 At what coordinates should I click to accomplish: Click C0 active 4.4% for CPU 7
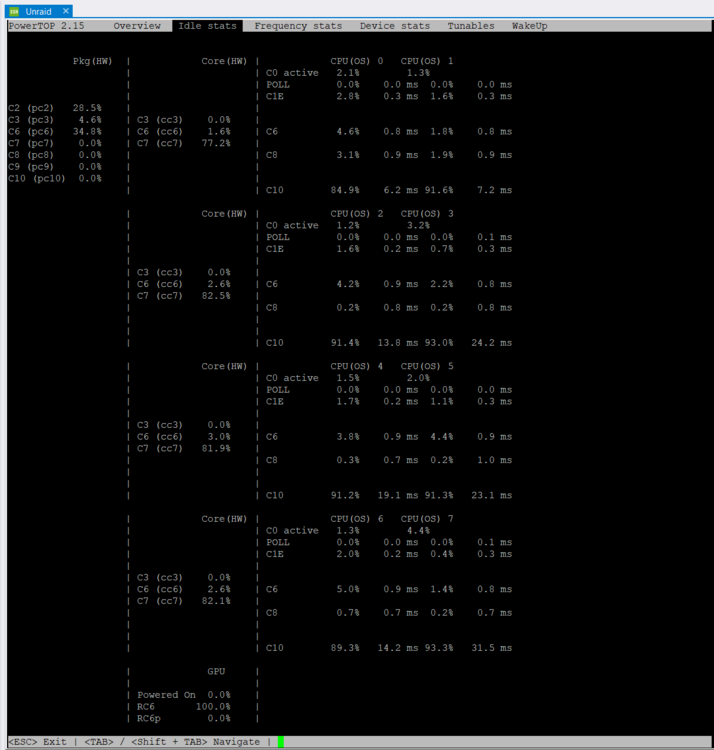(x=418, y=530)
